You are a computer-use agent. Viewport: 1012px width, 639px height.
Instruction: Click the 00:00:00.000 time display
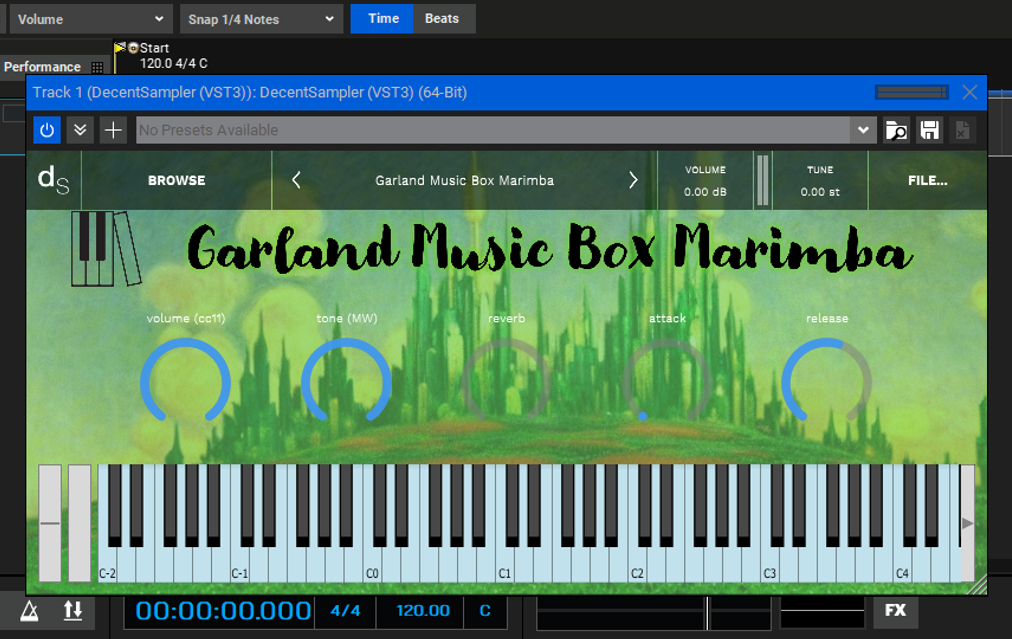[223, 611]
